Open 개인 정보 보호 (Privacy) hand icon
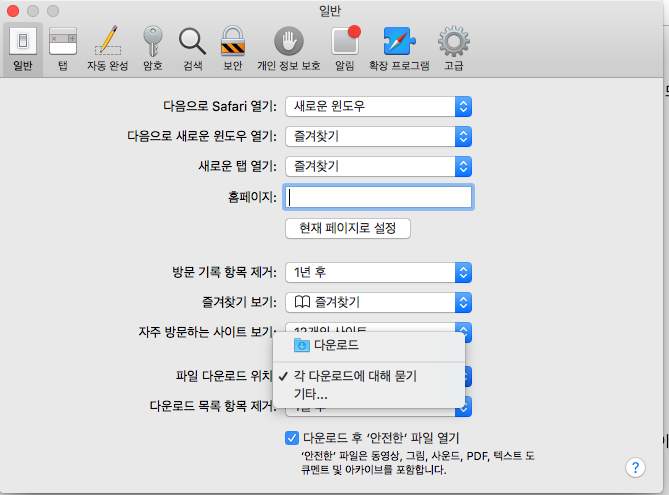Screen dimensions: 669x495 click(x=289, y=50)
